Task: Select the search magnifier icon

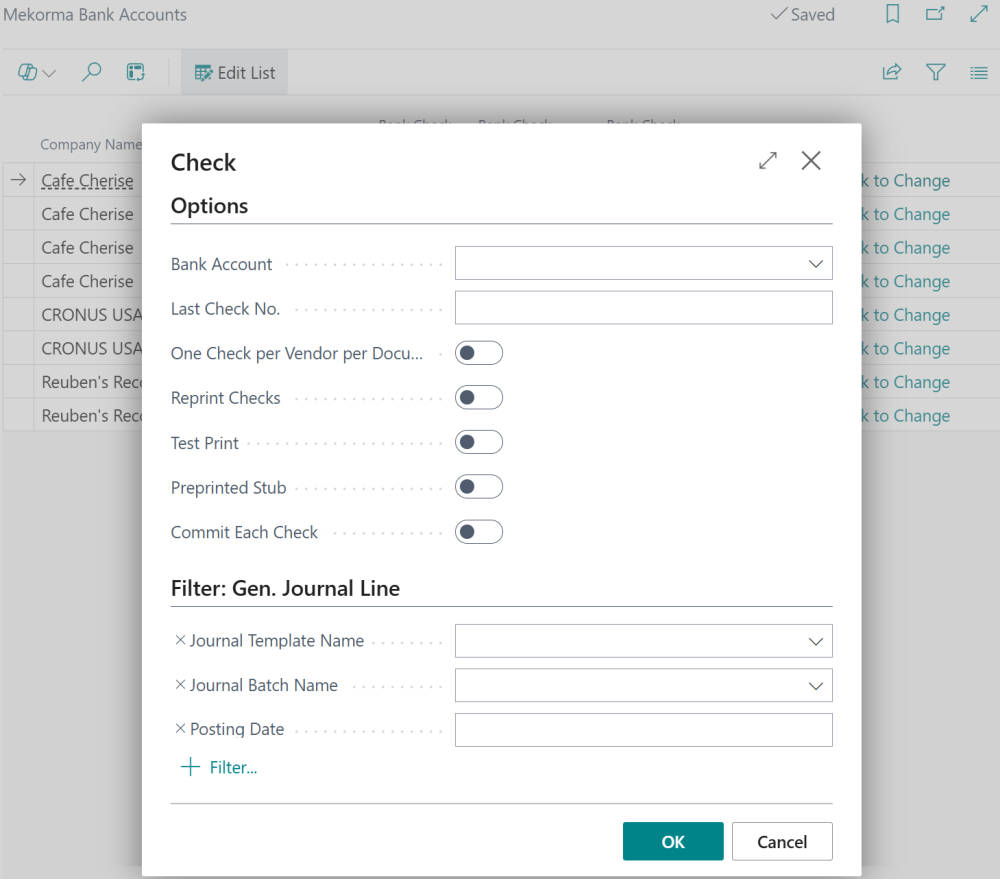Action: [x=91, y=72]
